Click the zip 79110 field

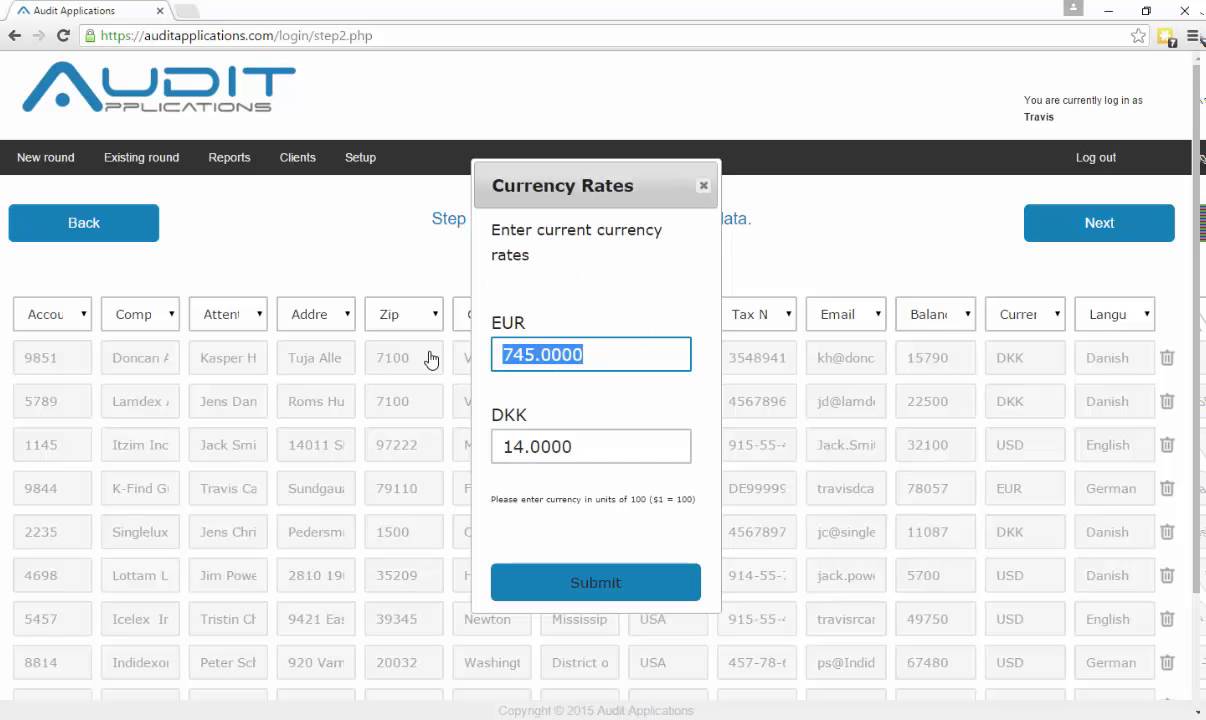(404, 488)
